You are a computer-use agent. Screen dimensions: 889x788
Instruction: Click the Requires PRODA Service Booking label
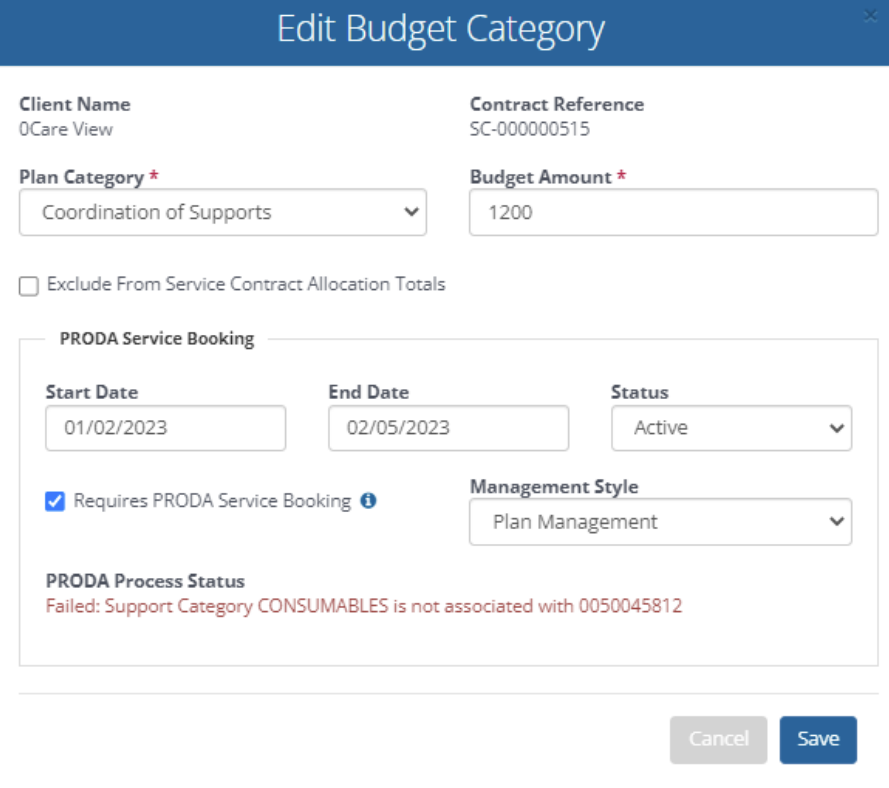click(x=213, y=501)
